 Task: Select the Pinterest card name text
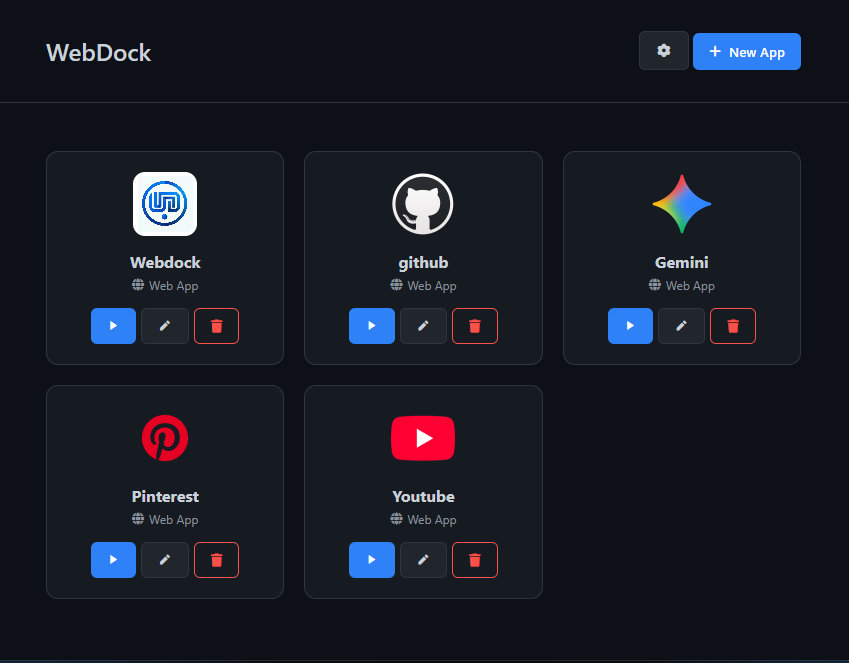click(x=165, y=497)
